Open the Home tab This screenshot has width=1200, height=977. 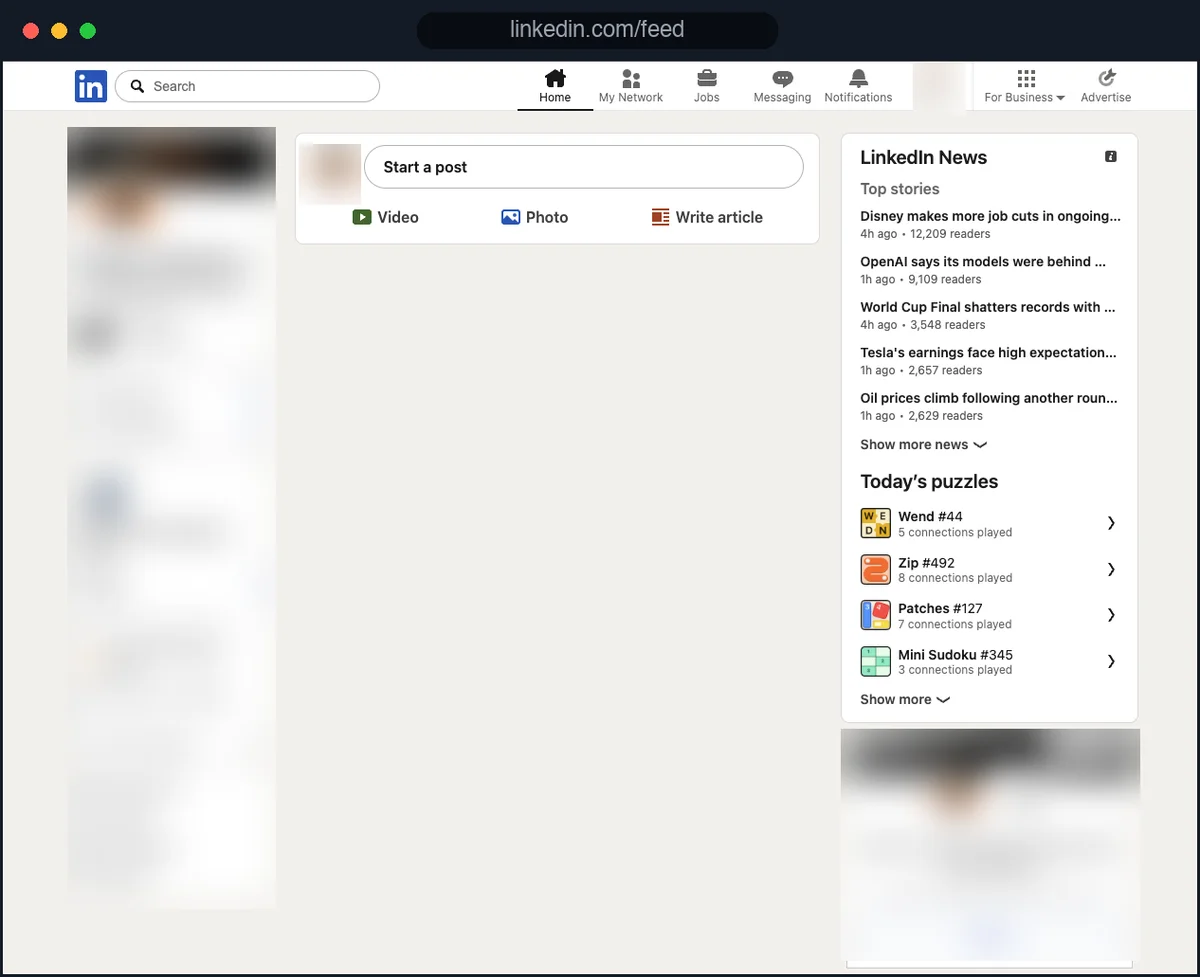[555, 86]
